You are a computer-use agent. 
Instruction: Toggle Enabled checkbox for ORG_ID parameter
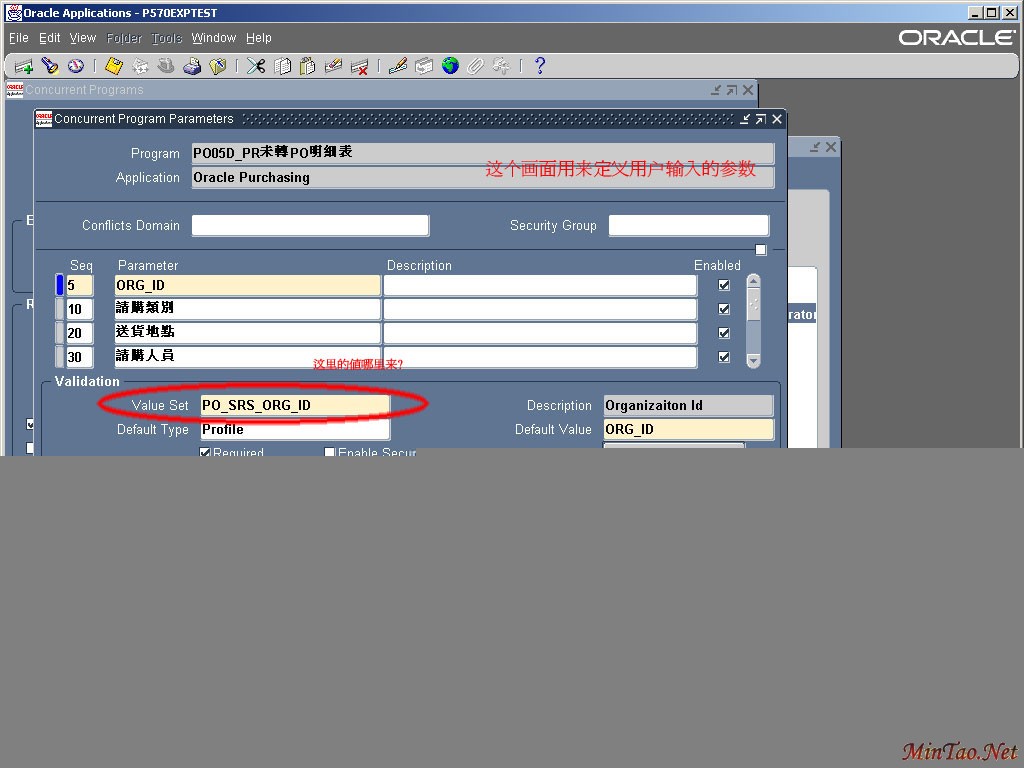[x=724, y=285]
